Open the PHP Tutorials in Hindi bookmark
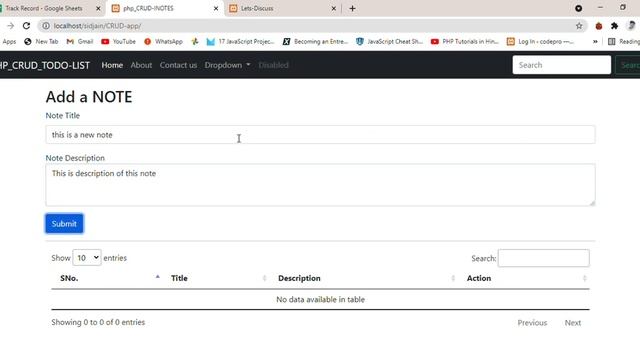 tap(465, 42)
